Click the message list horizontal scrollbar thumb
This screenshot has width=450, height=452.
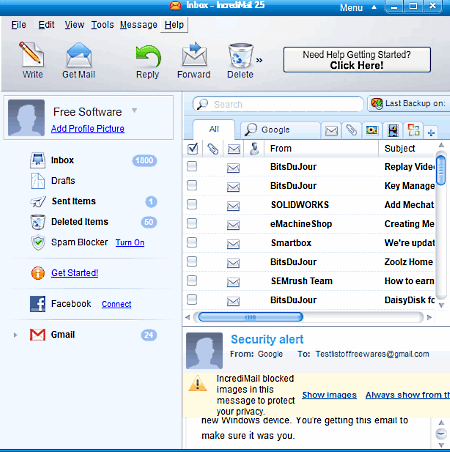(x=250, y=317)
